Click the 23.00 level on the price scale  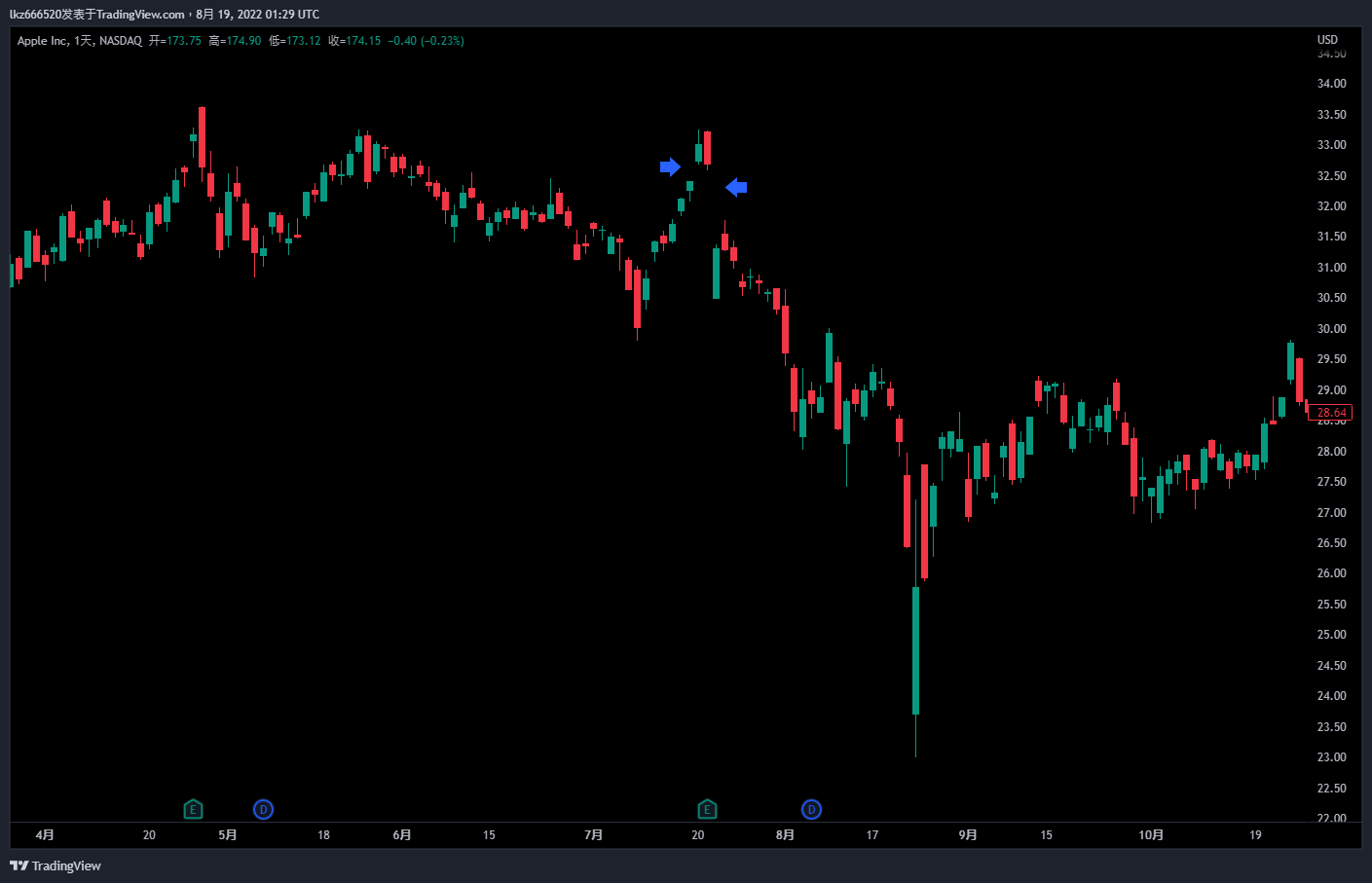(x=1331, y=757)
